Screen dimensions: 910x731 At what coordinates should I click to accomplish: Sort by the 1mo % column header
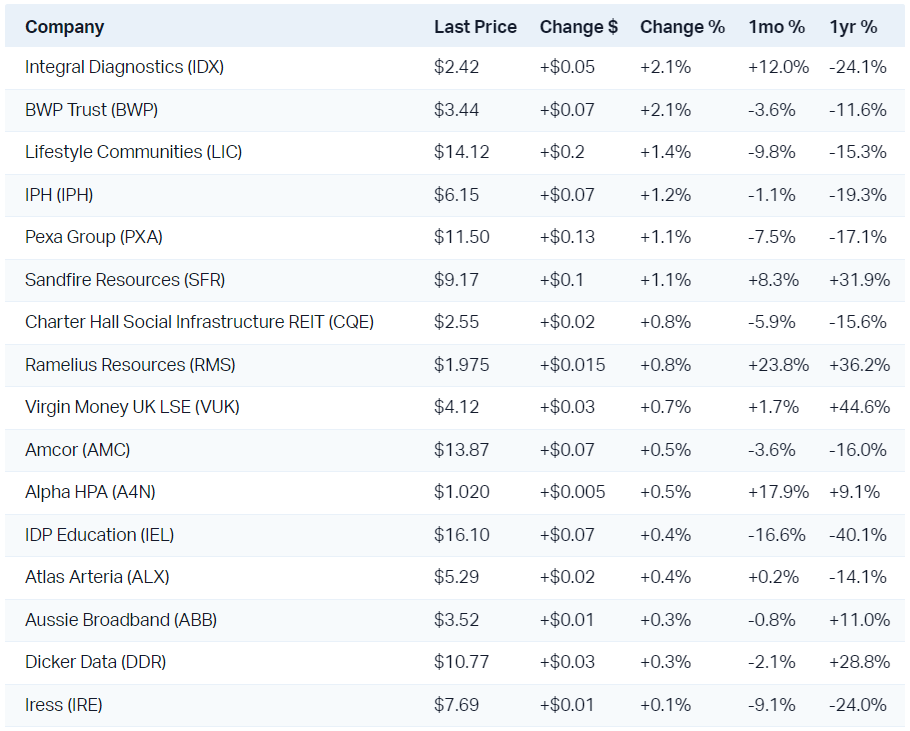(x=776, y=27)
